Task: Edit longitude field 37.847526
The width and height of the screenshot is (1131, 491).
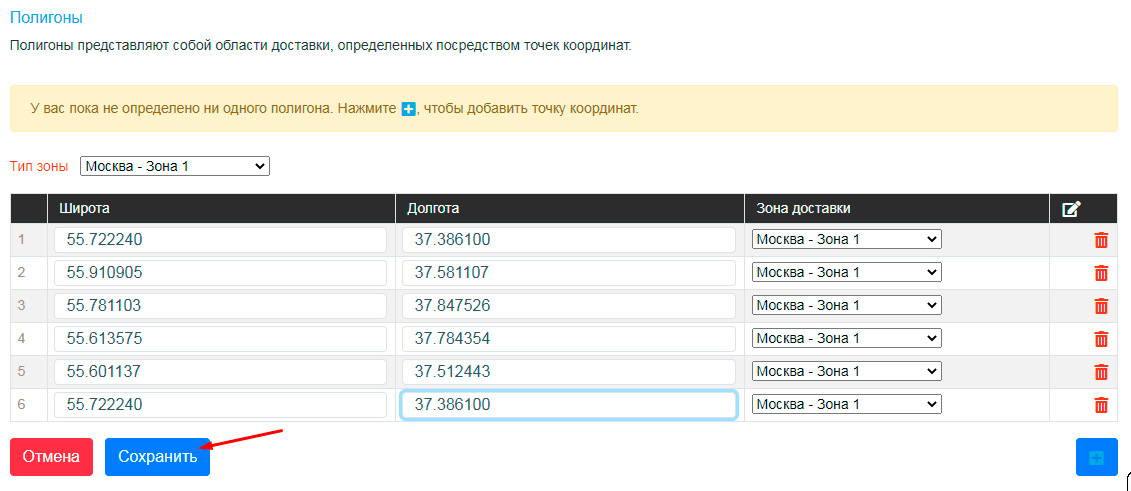Action: pos(568,306)
